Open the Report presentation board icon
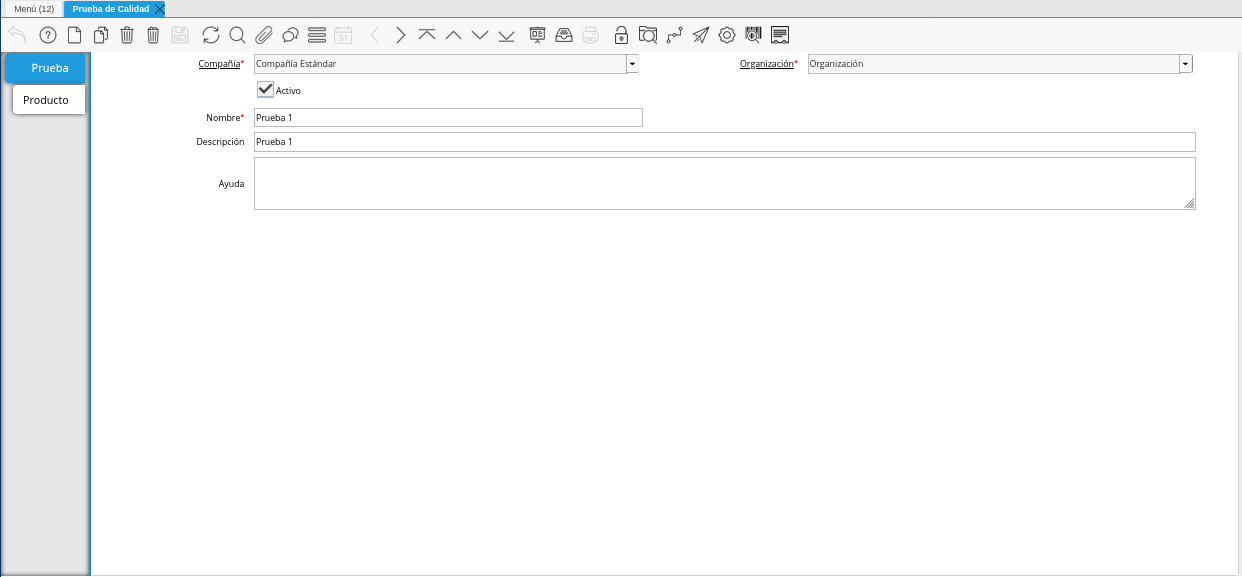Viewport: 1242px width, 577px height. pyautogui.click(x=538, y=35)
